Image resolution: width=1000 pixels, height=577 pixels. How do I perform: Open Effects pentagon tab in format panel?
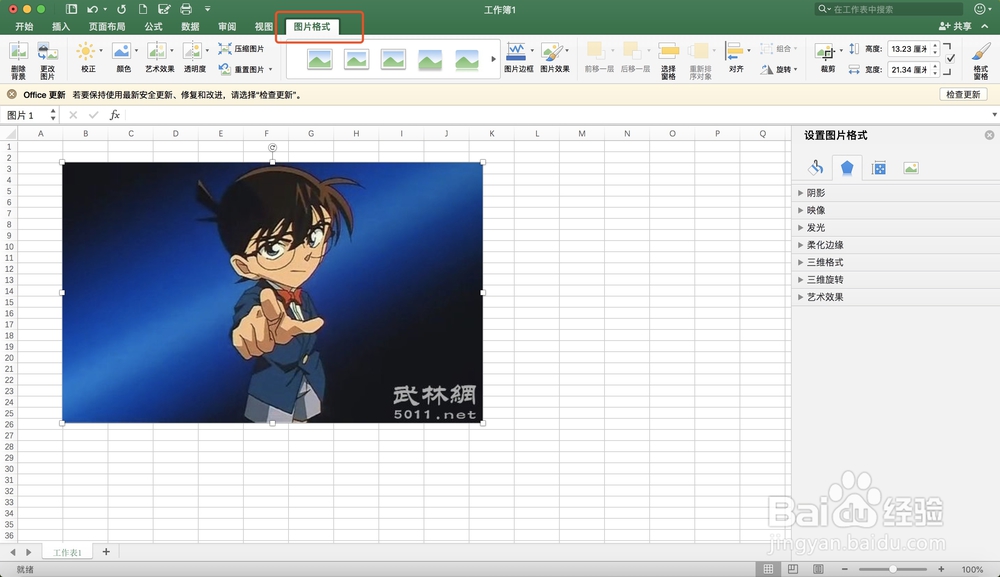tap(847, 168)
